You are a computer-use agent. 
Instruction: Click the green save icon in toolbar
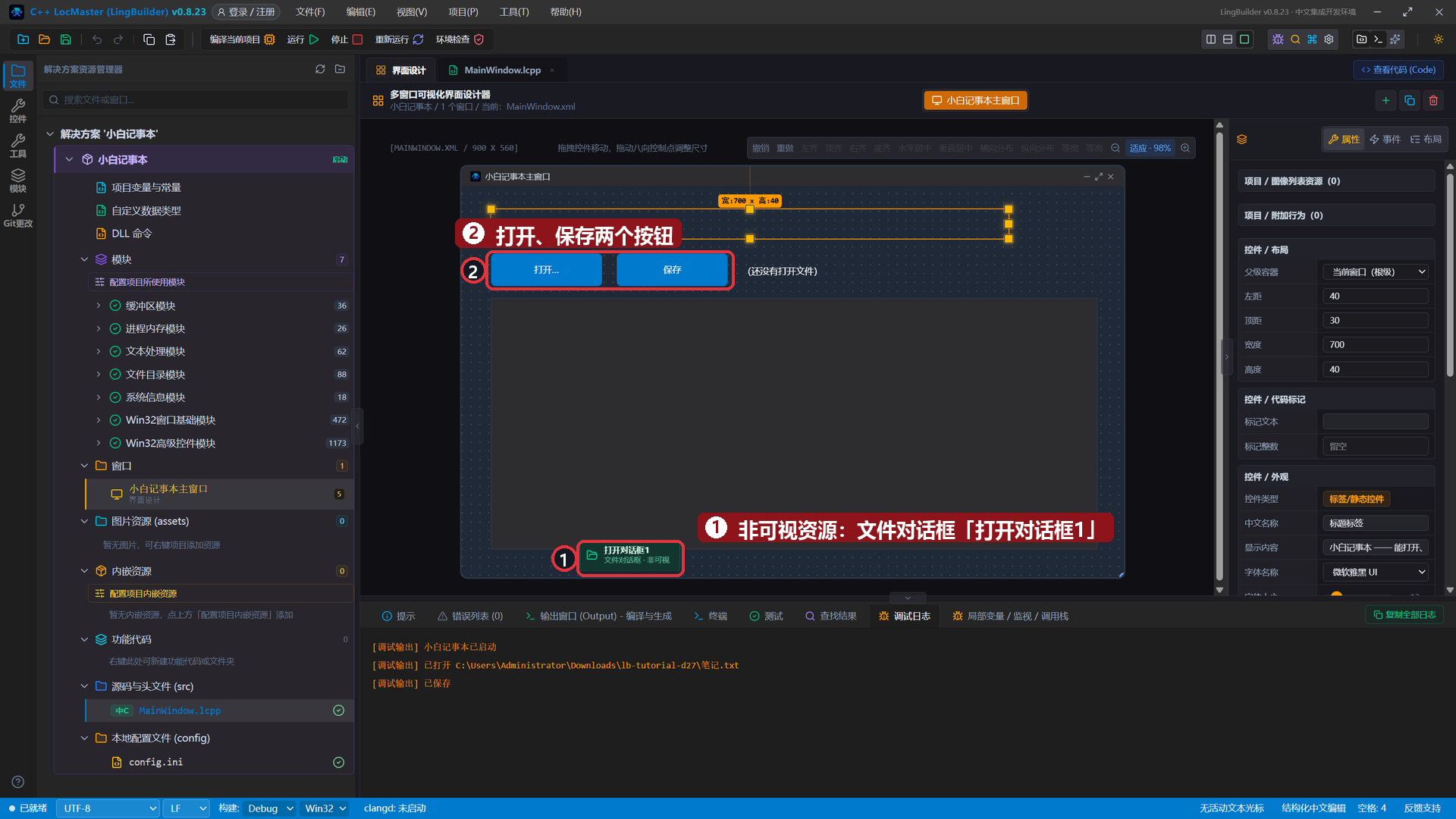point(65,39)
